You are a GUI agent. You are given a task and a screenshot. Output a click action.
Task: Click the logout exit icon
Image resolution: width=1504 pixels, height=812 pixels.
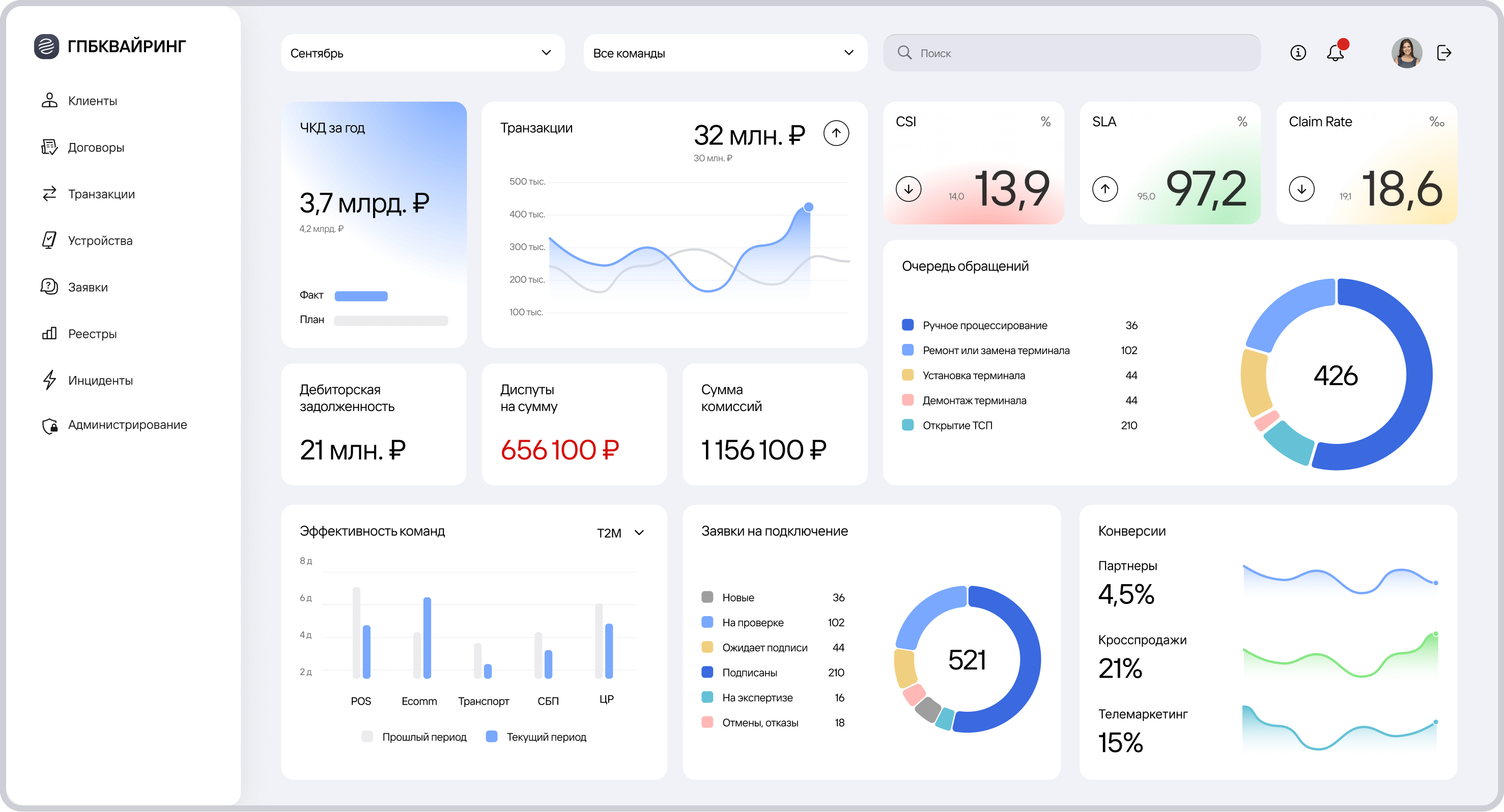tap(1444, 53)
